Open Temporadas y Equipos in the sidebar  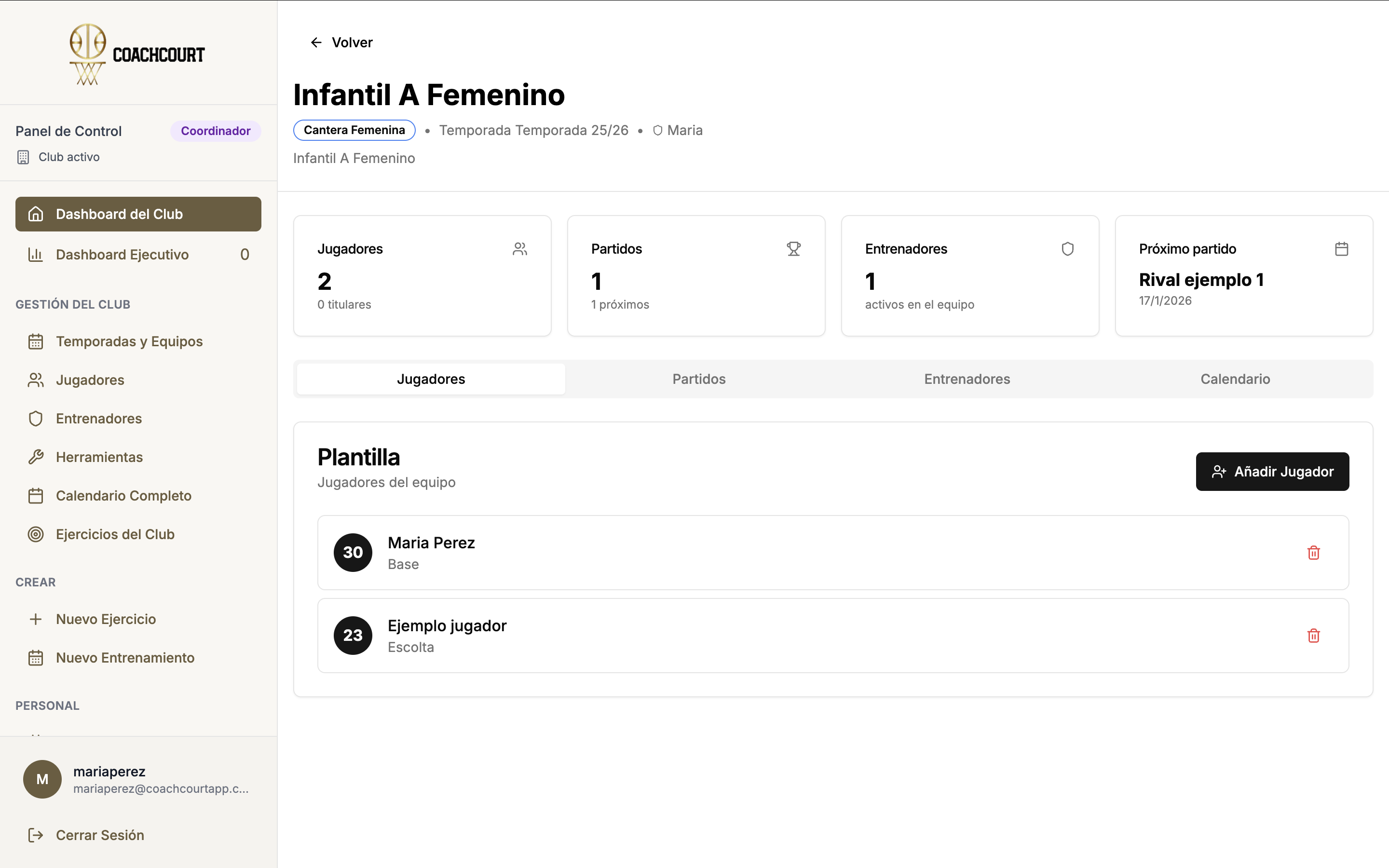[129, 341]
